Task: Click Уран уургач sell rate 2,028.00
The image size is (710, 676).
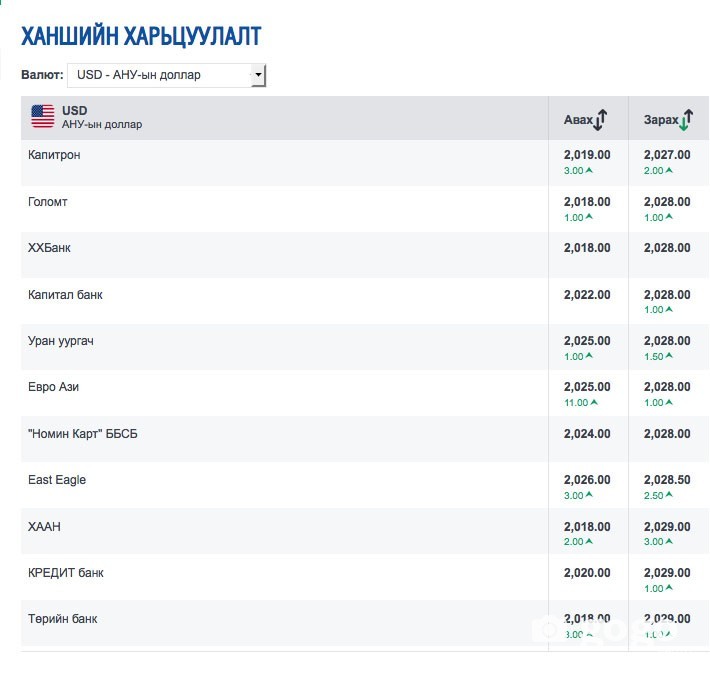Action: coord(667,341)
